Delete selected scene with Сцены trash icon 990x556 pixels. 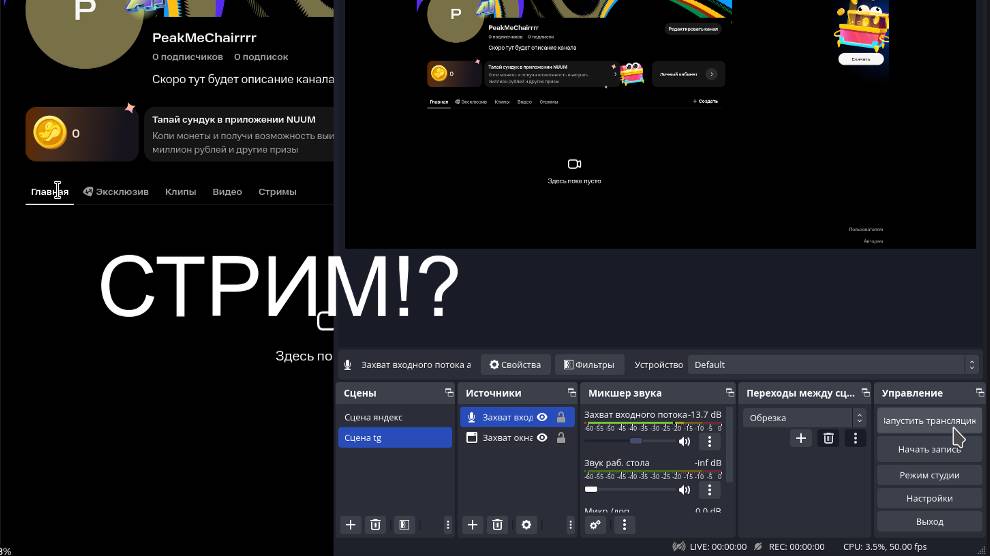(376, 524)
